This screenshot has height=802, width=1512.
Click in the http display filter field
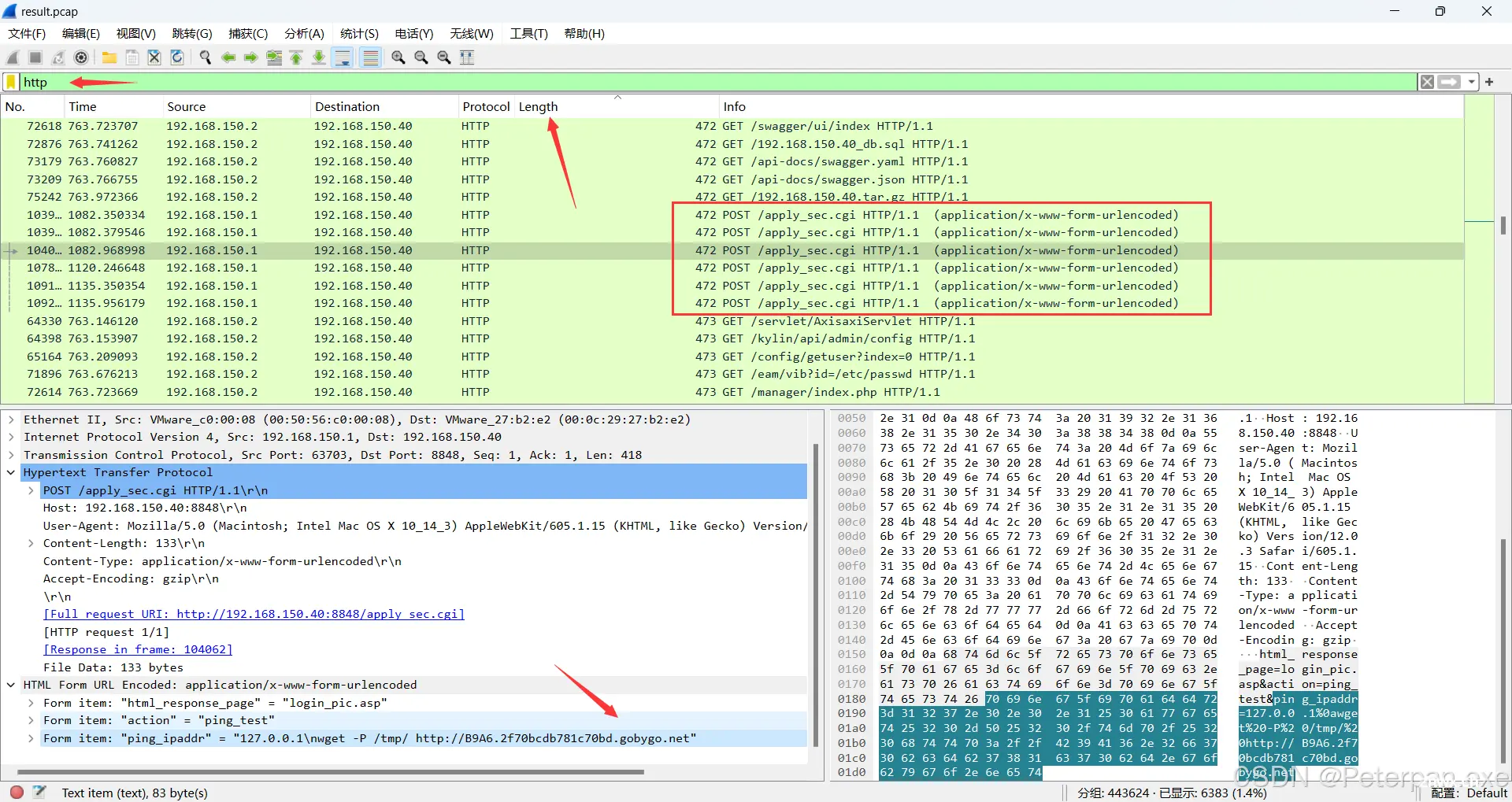[x=717, y=82]
